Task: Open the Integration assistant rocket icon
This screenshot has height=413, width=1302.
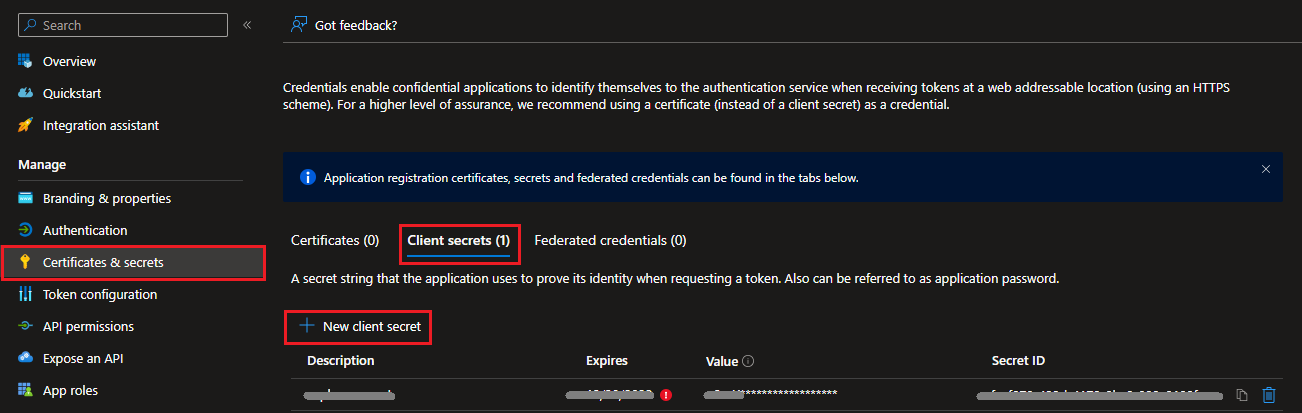Action: [x=26, y=125]
